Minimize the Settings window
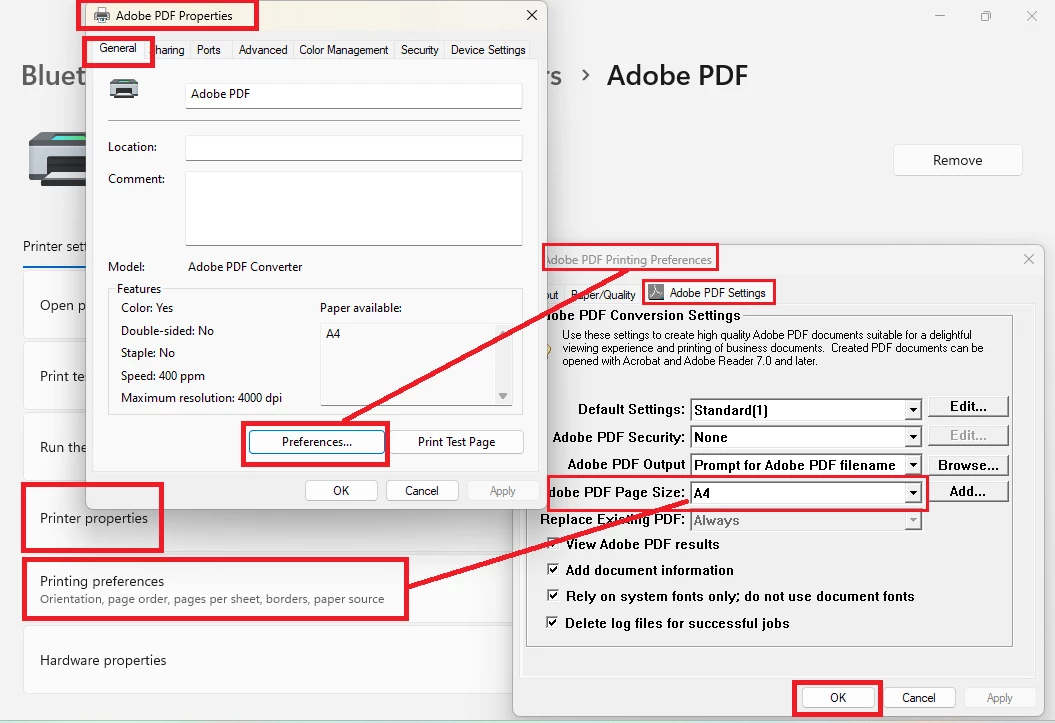 tap(940, 15)
